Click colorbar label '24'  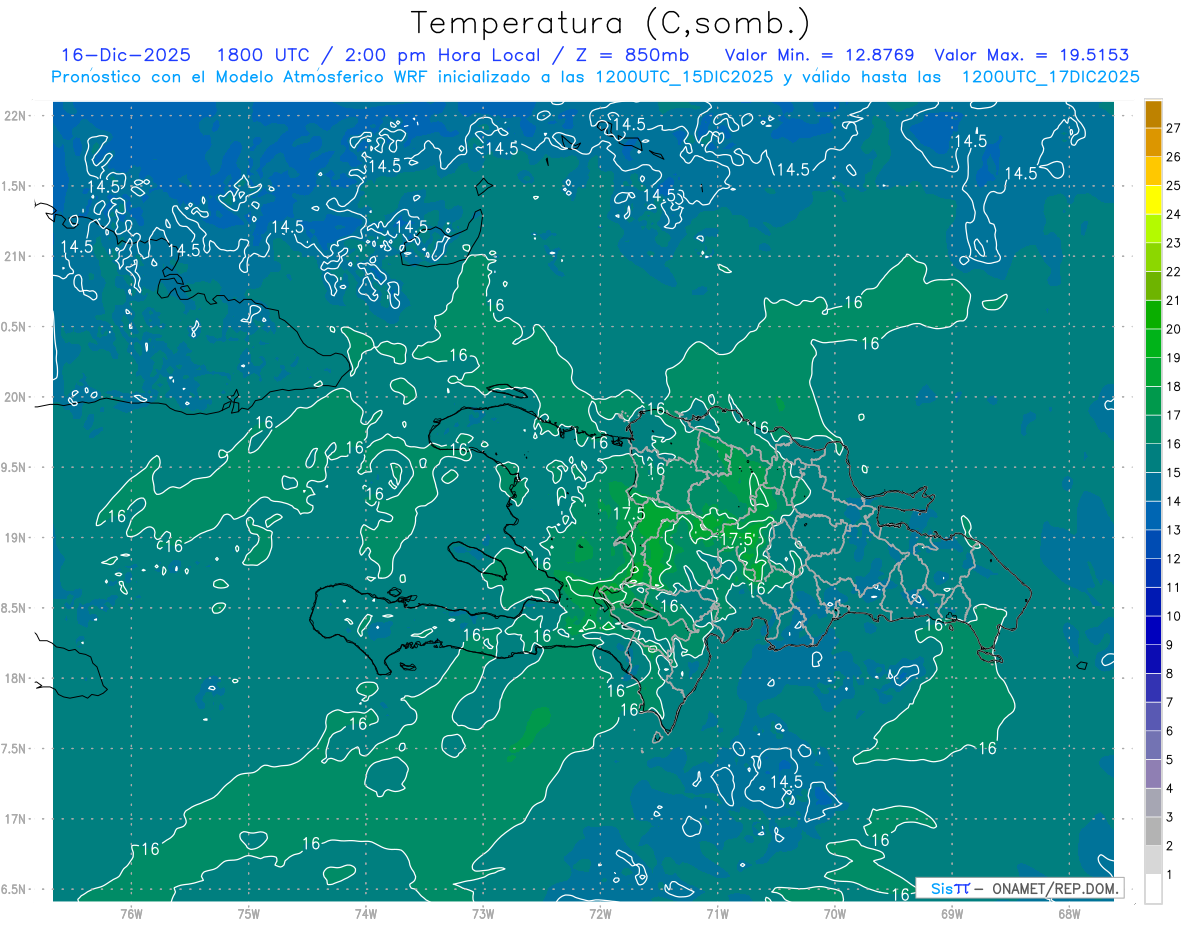[x=1174, y=214]
